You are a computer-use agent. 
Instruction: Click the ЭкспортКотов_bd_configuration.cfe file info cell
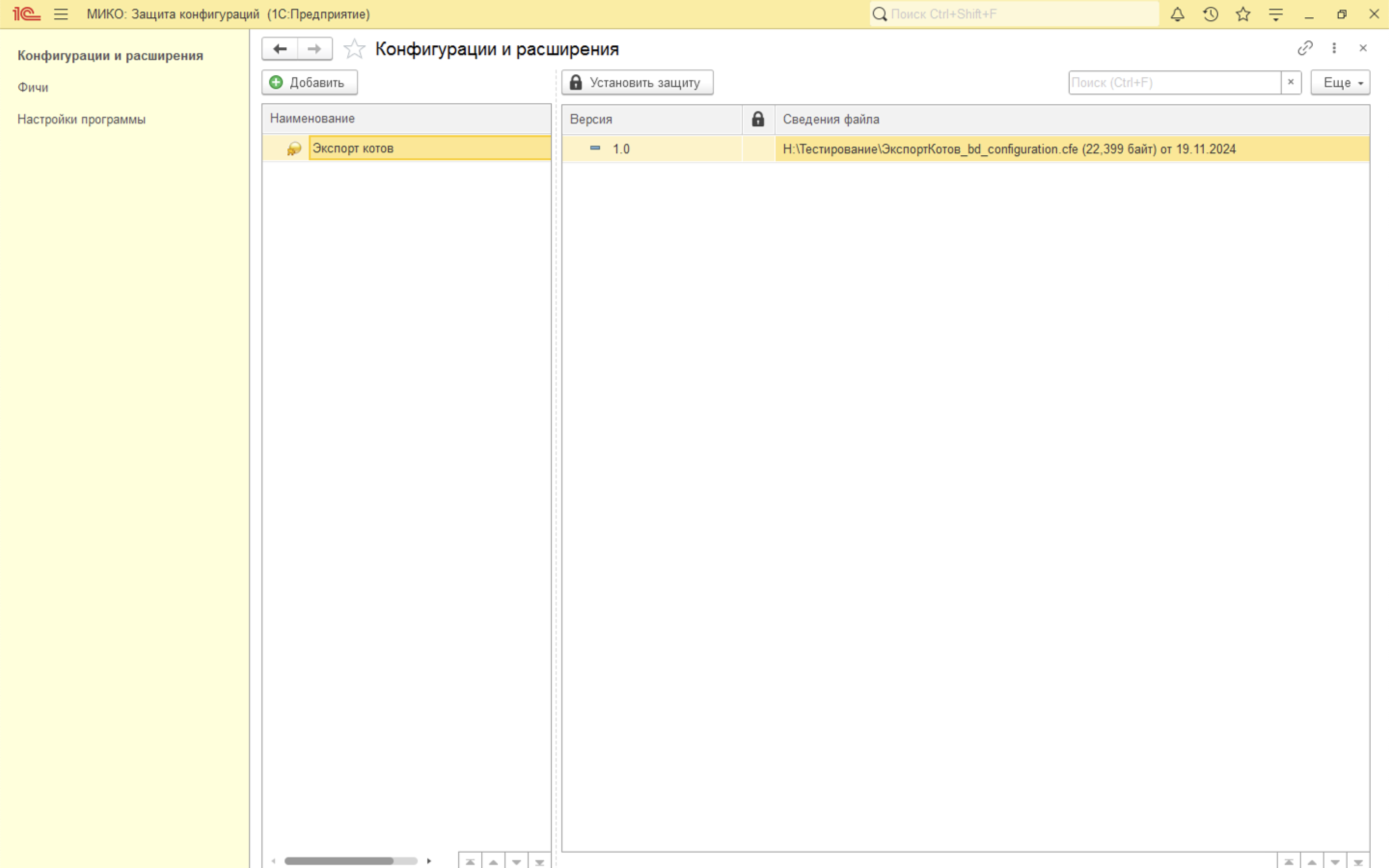[1072, 149]
